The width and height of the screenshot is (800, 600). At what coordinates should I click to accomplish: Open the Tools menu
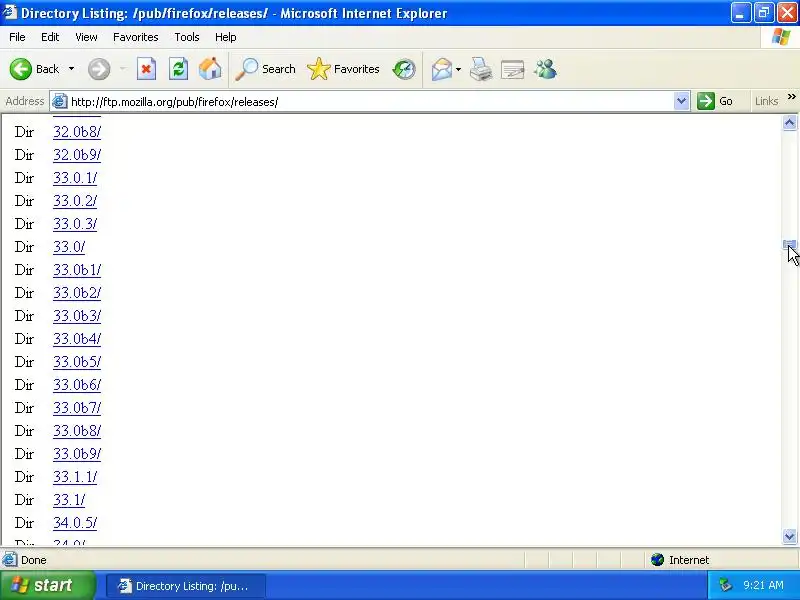(187, 37)
